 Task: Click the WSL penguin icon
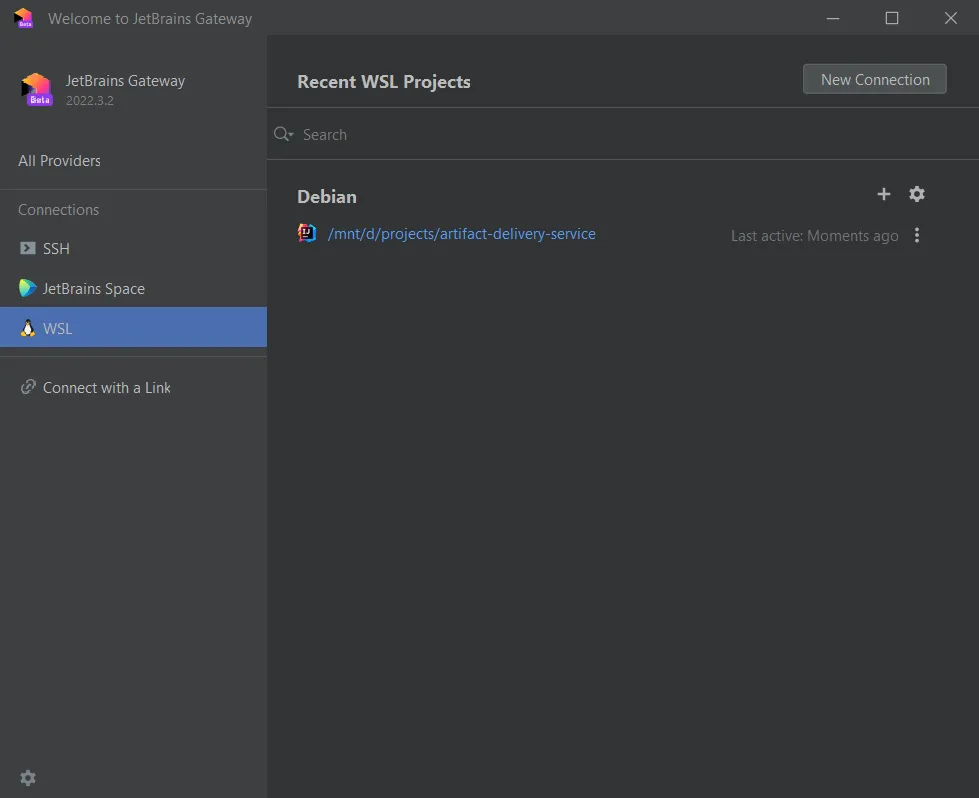click(x=28, y=328)
